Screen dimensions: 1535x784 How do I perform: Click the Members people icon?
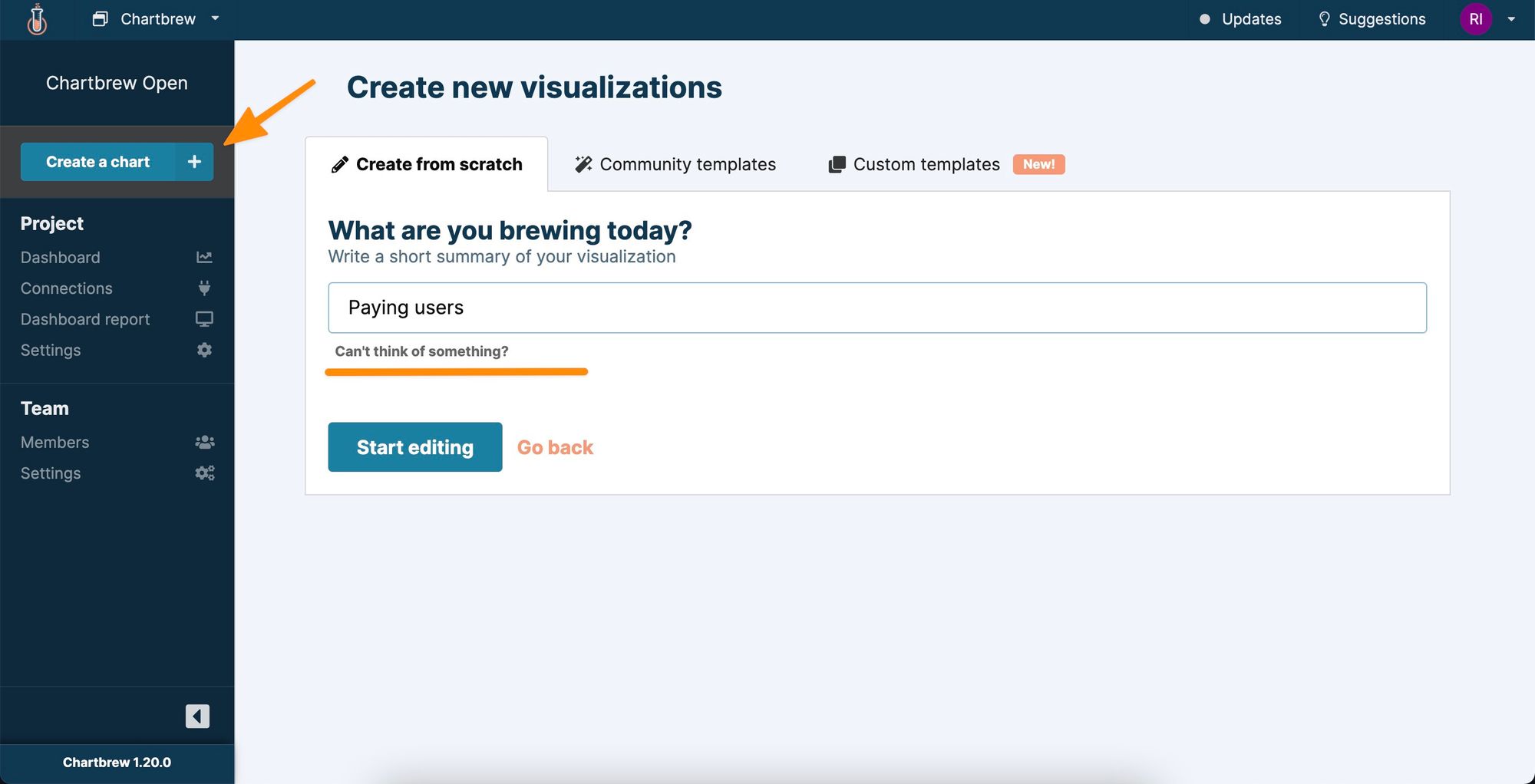click(204, 442)
